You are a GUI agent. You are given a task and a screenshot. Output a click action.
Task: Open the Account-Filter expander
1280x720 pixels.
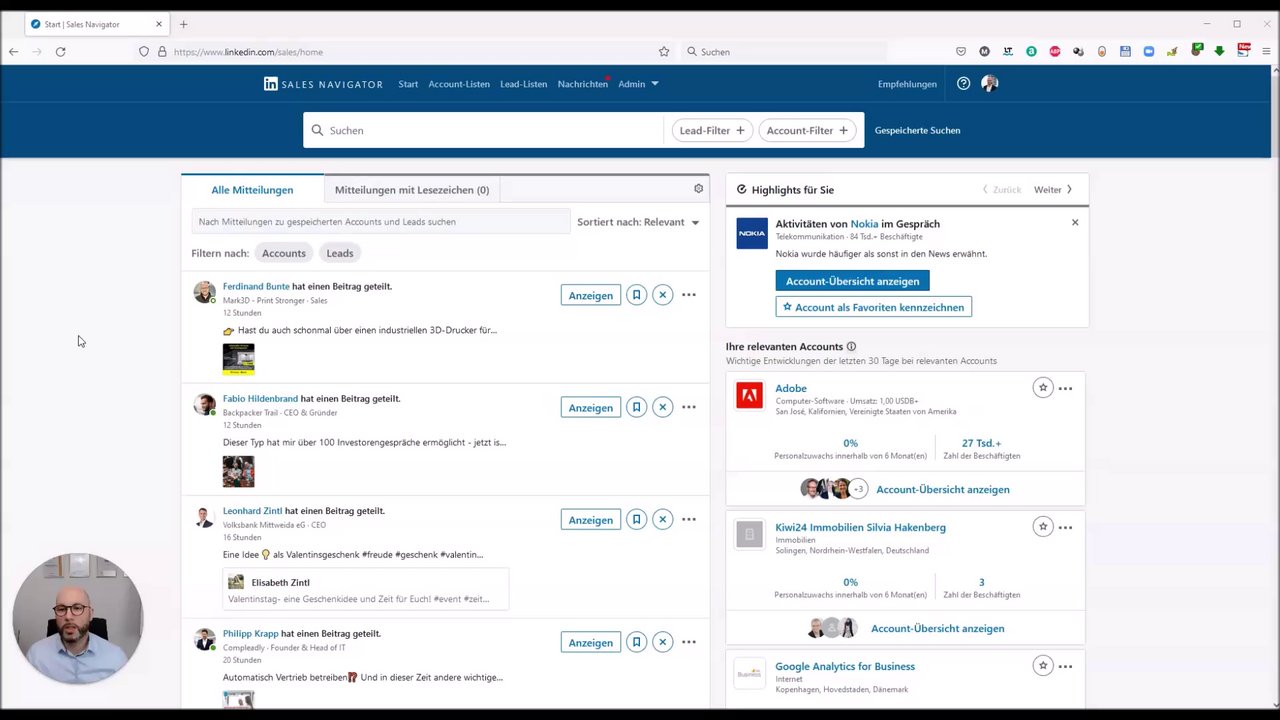pyautogui.click(x=807, y=130)
